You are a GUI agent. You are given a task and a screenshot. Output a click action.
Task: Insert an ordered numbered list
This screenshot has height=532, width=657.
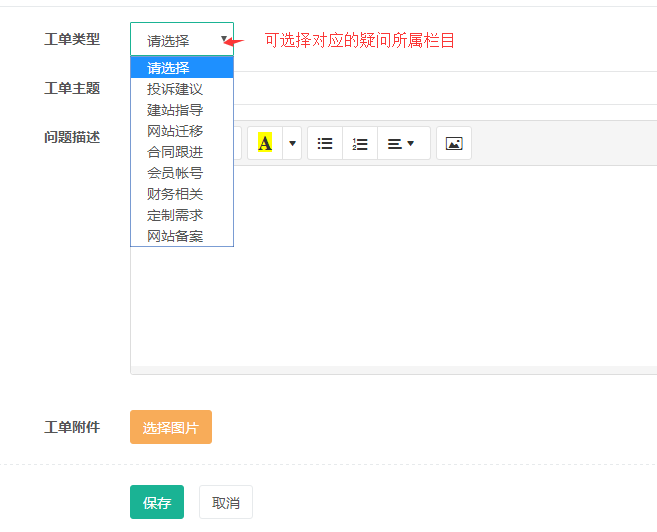(x=360, y=143)
